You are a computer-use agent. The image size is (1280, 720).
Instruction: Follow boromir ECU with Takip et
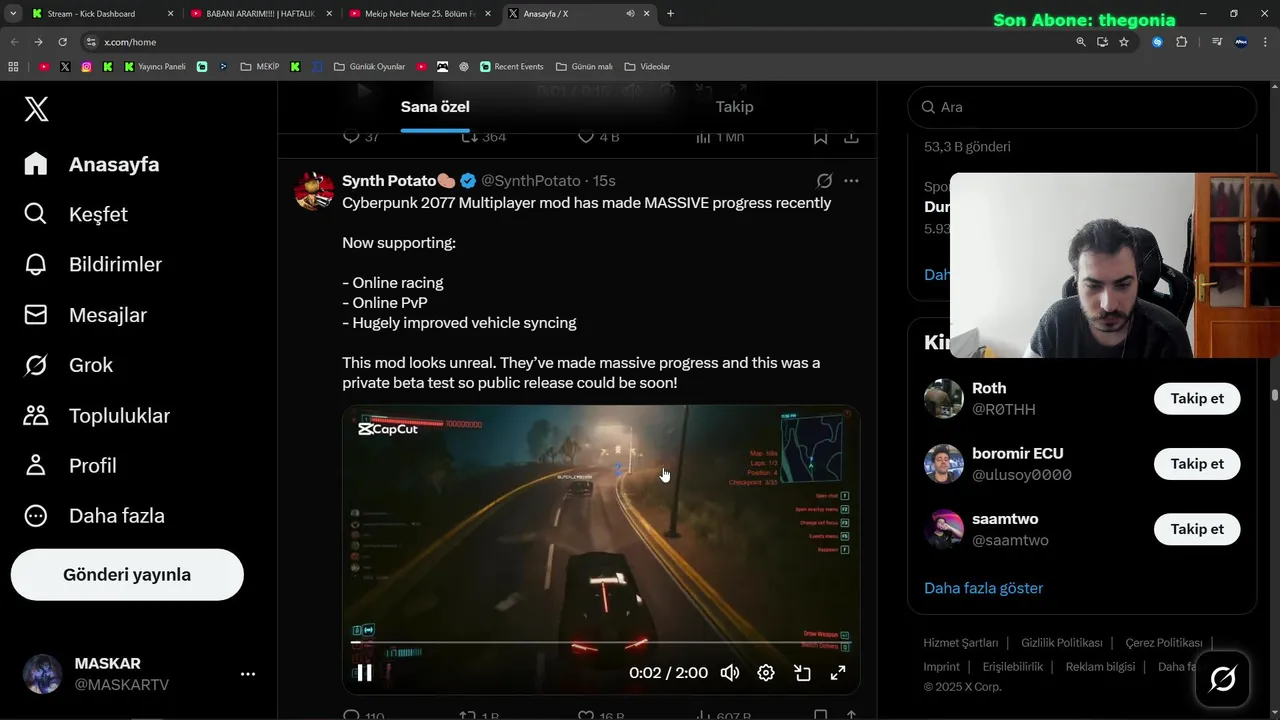1197,464
